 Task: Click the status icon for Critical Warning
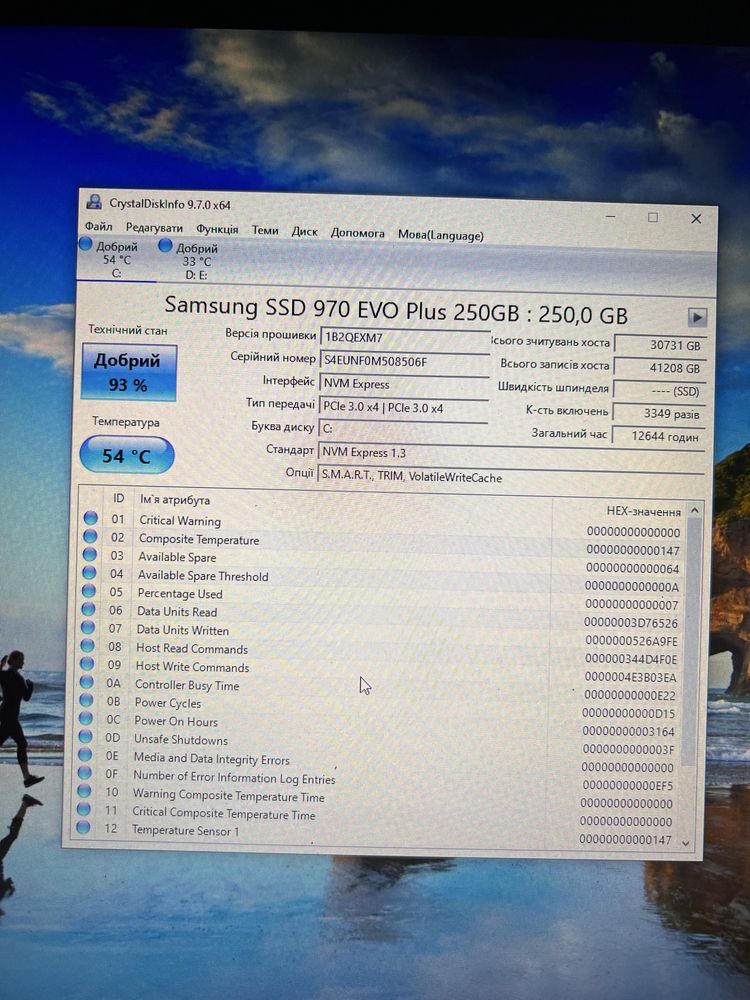pos(91,518)
